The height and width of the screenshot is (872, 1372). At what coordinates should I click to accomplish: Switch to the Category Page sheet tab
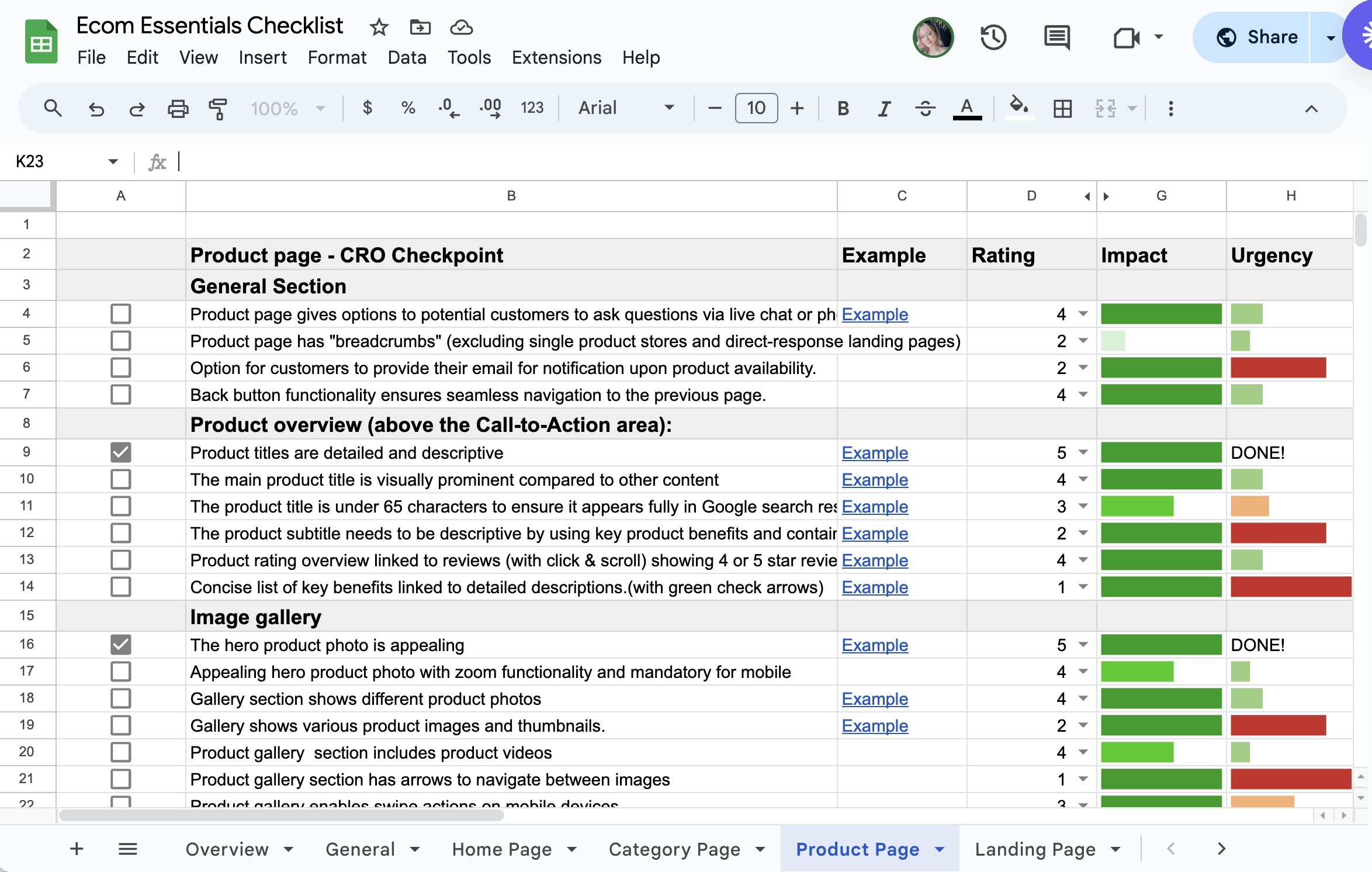(674, 849)
